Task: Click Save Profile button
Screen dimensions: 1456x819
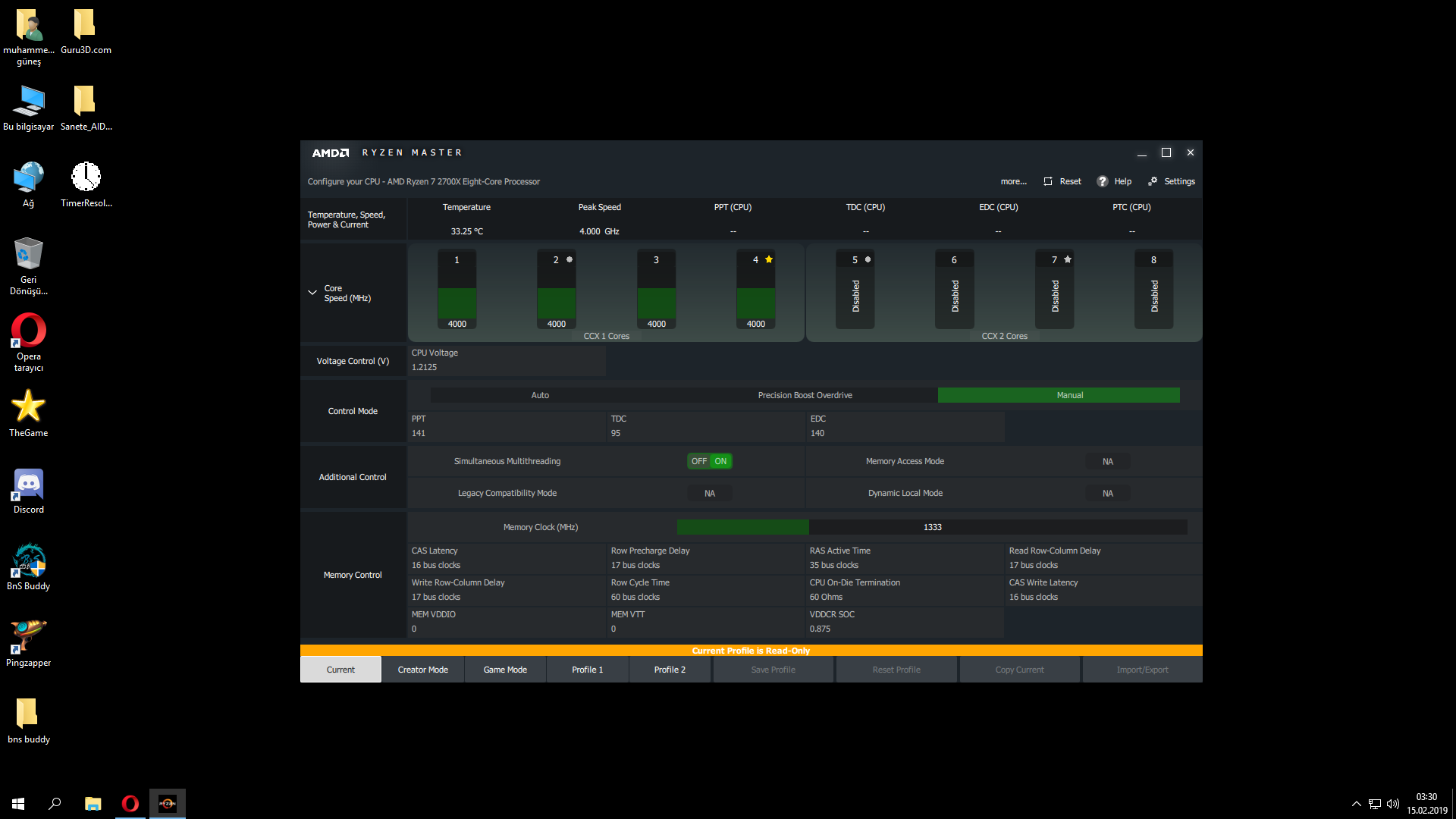Action: click(773, 670)
